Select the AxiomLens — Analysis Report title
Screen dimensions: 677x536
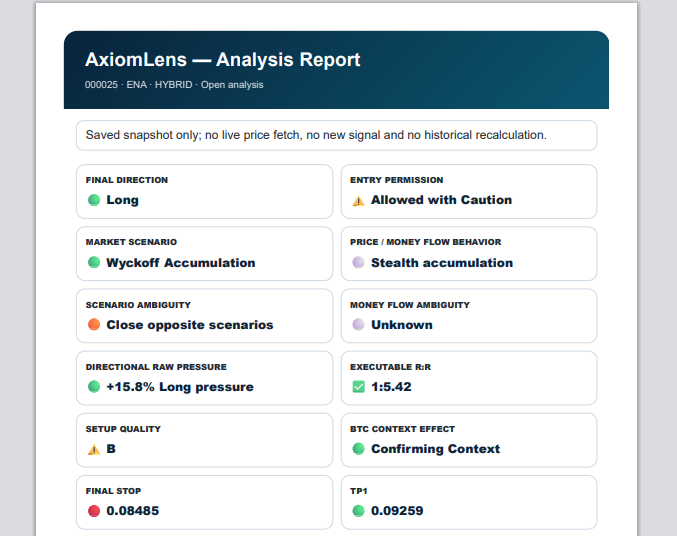[x=222, y=60]
